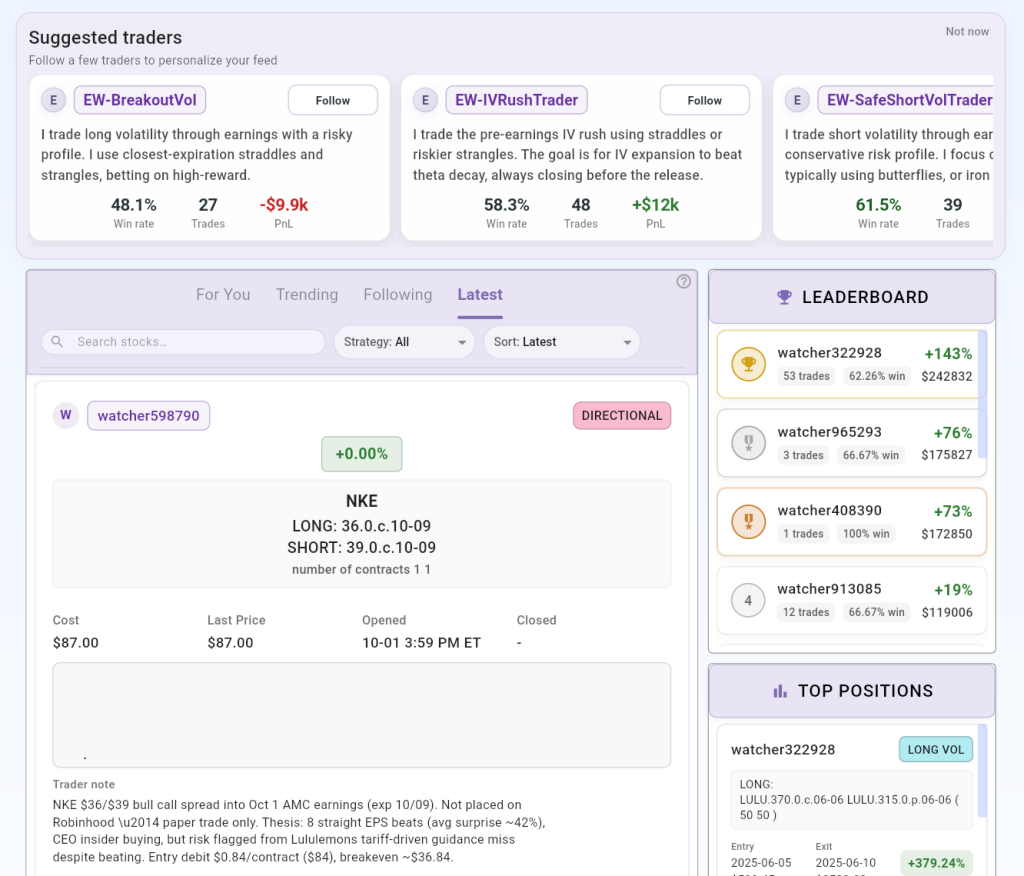
Task: Click the Leaderboard trophy icon
Action: [784, 297]
